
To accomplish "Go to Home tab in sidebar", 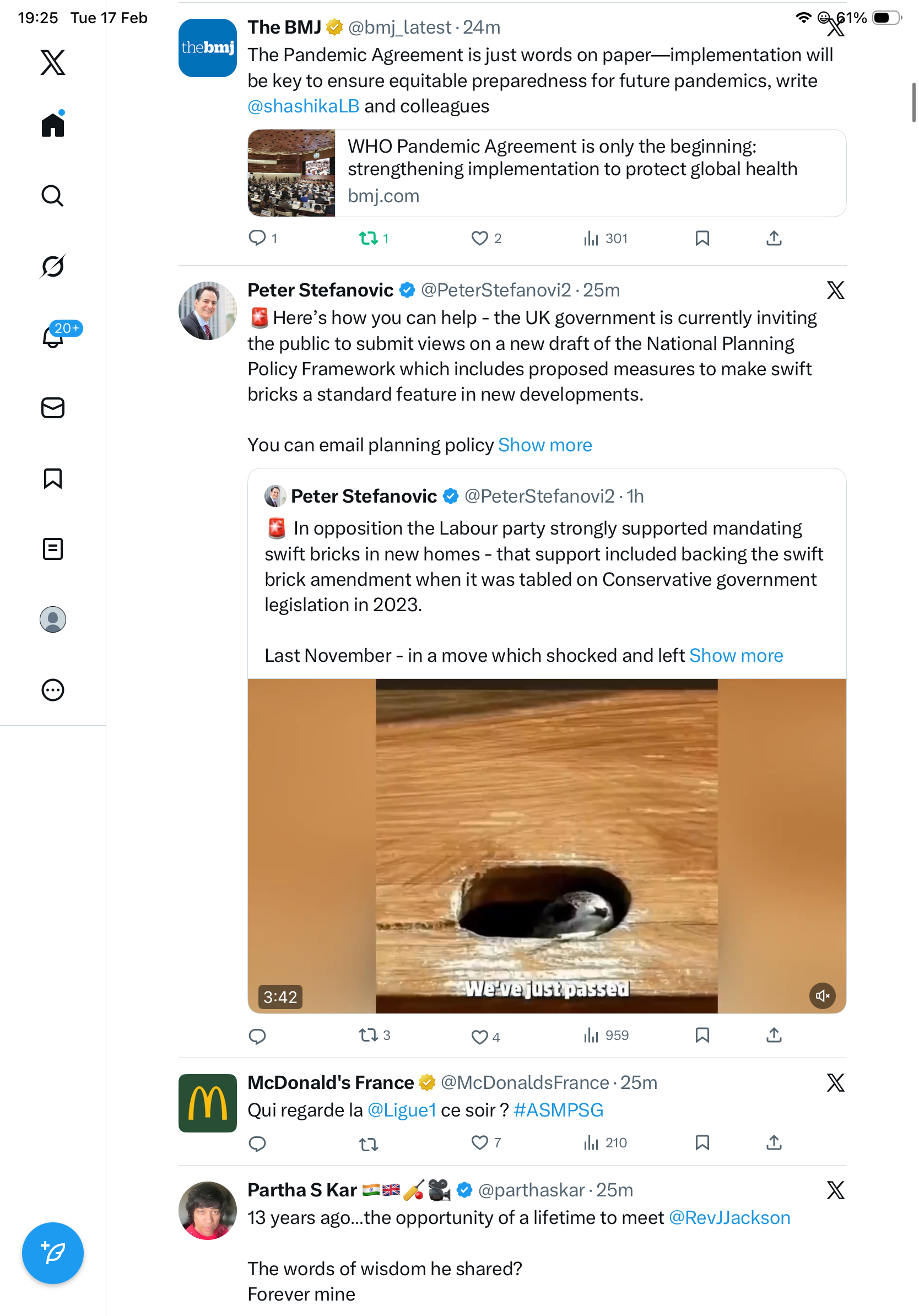I will (53, 125).
